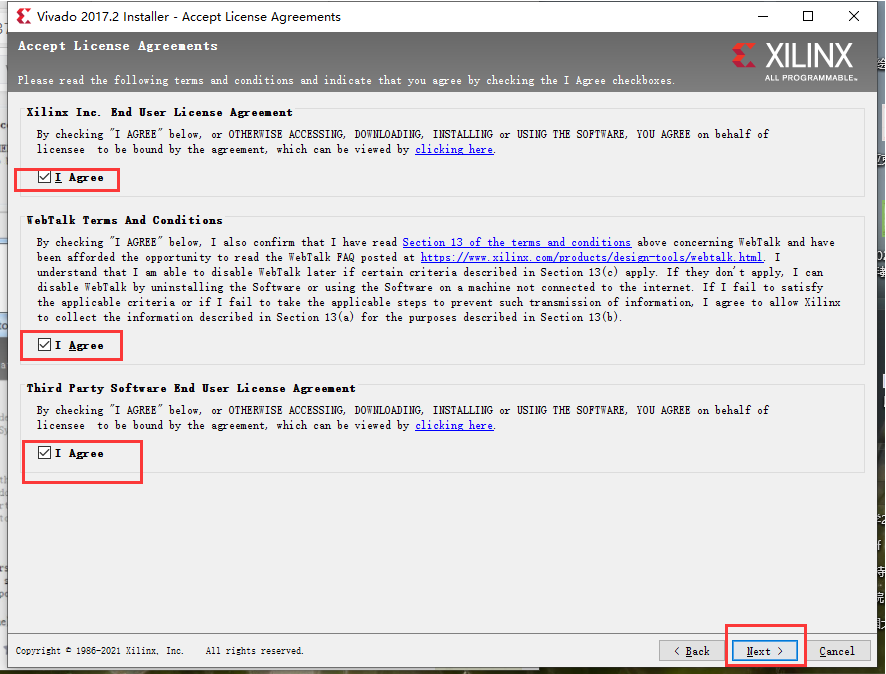The width and height of the screenshot is (886, 674).
Task: Toggle the Xilinx End User License I Agree checkbox
Action: point(45,177)
